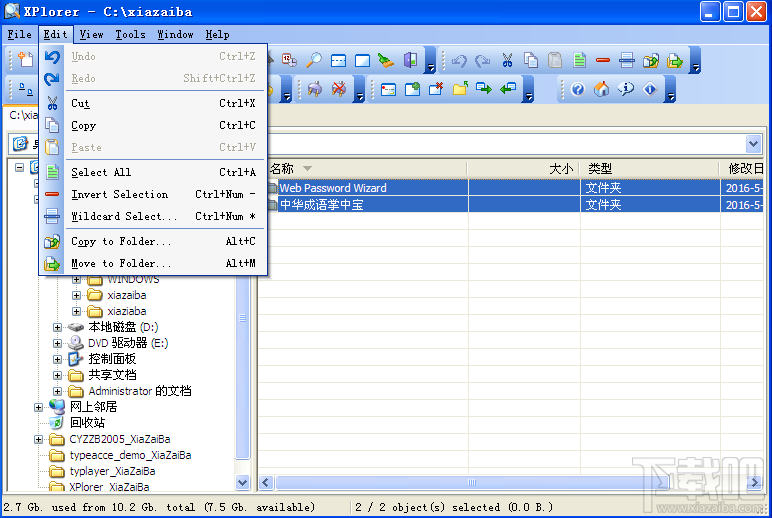Sort by the 大小 column header
772x518 pixels.
523,169
